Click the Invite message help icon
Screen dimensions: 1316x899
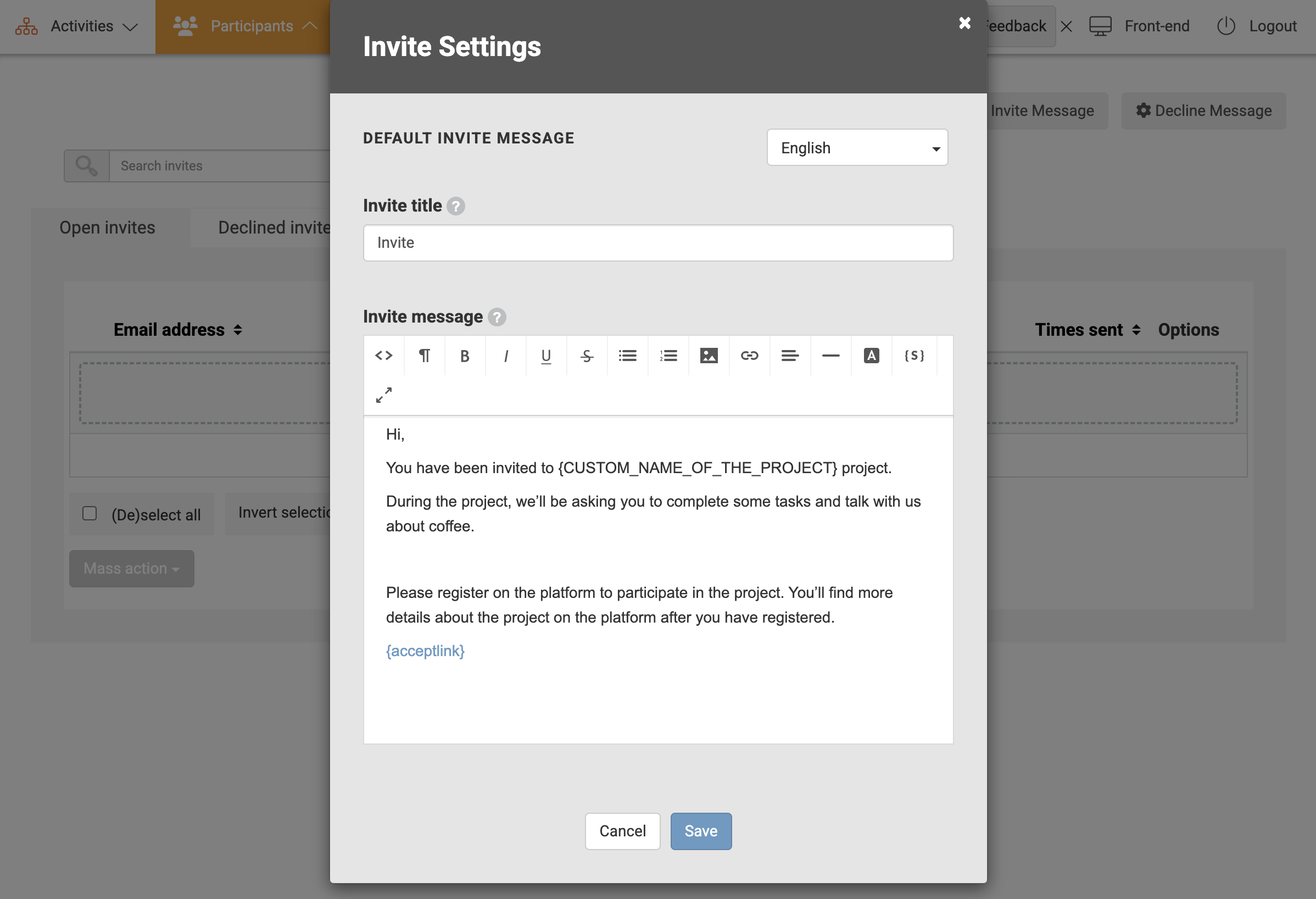click(x=497, y=317)
